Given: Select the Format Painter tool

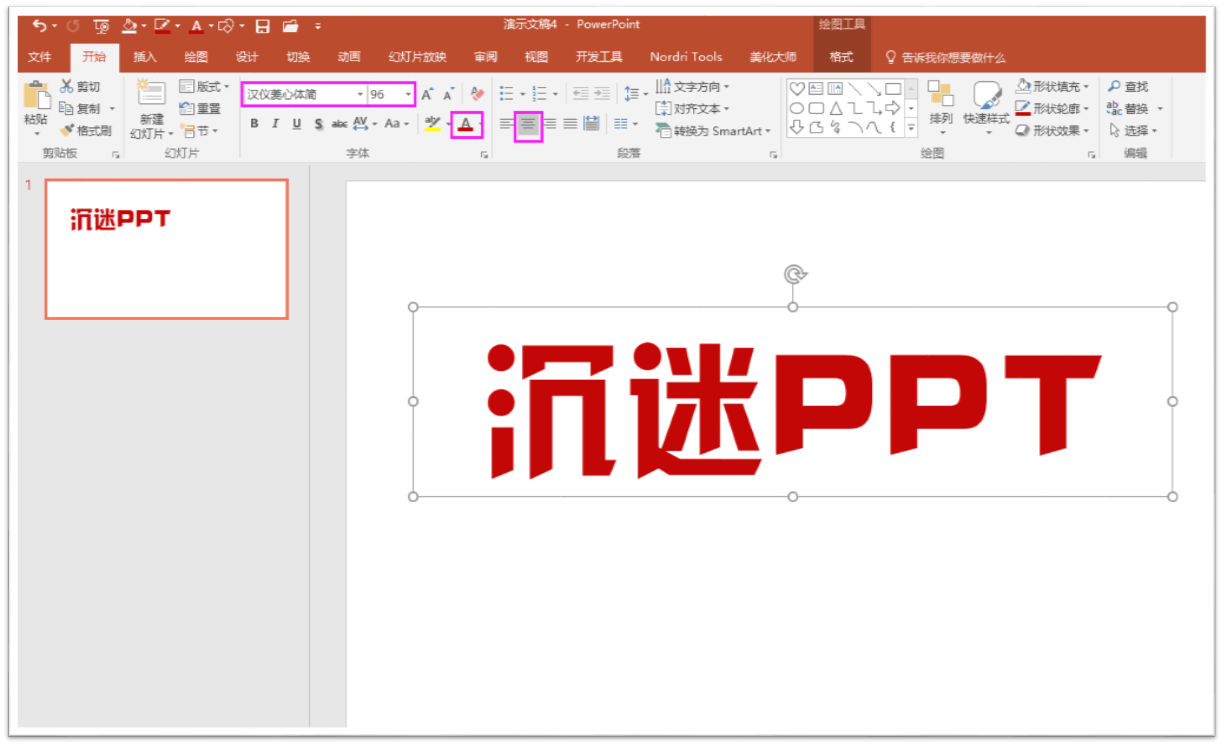Looking at the screenshot, I should coord(88,128).
